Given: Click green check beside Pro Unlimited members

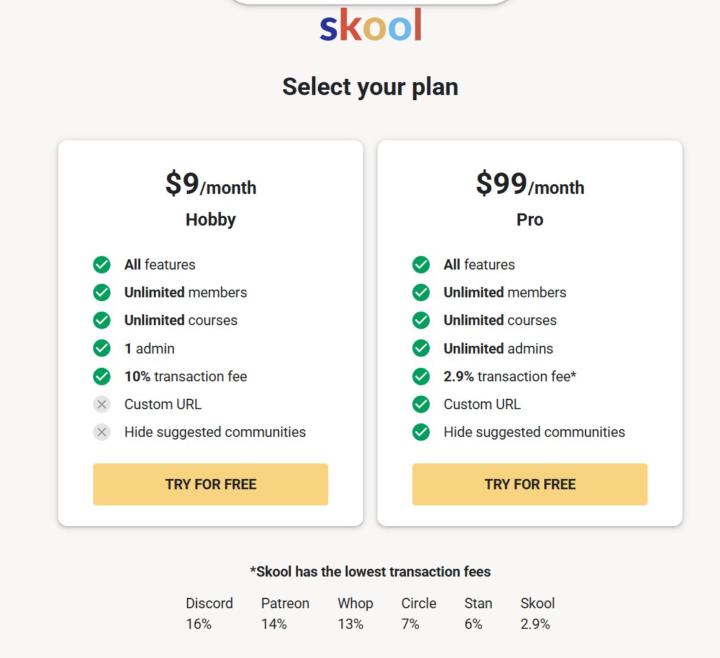Looking at the screenshot, I should click(421, 293).
